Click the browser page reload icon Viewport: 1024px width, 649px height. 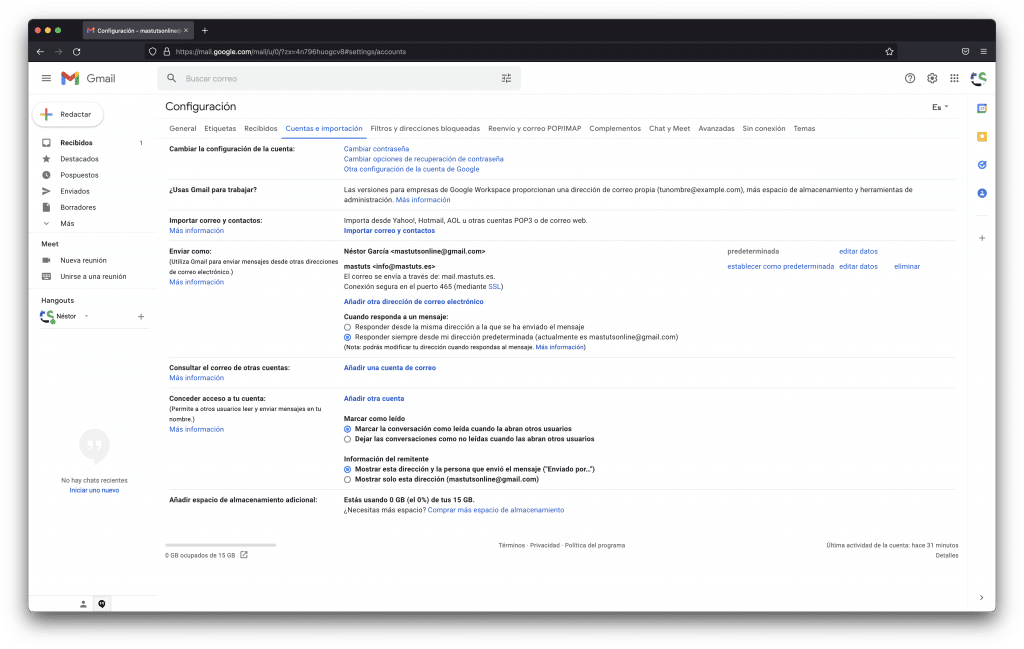77,51
